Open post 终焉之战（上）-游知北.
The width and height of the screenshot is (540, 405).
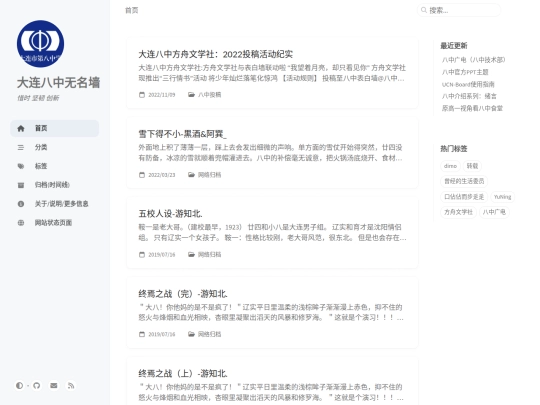[x=183, y=373]
